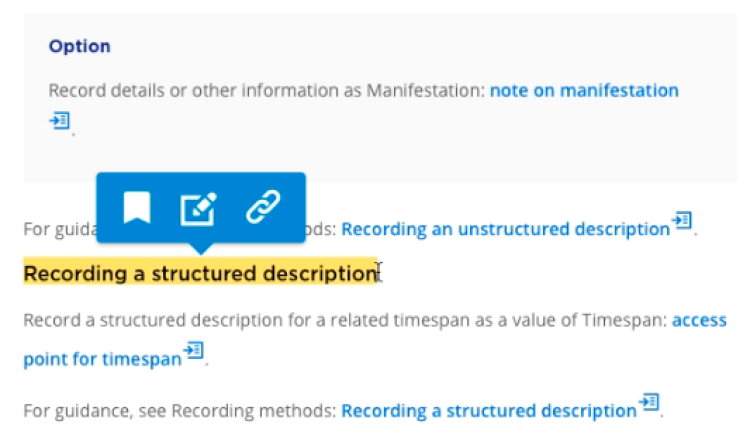Click 'For guidance, see Recording methods' in last line
Image resolution: width=750 pixels, height=435 pixels.
(179, 410)
